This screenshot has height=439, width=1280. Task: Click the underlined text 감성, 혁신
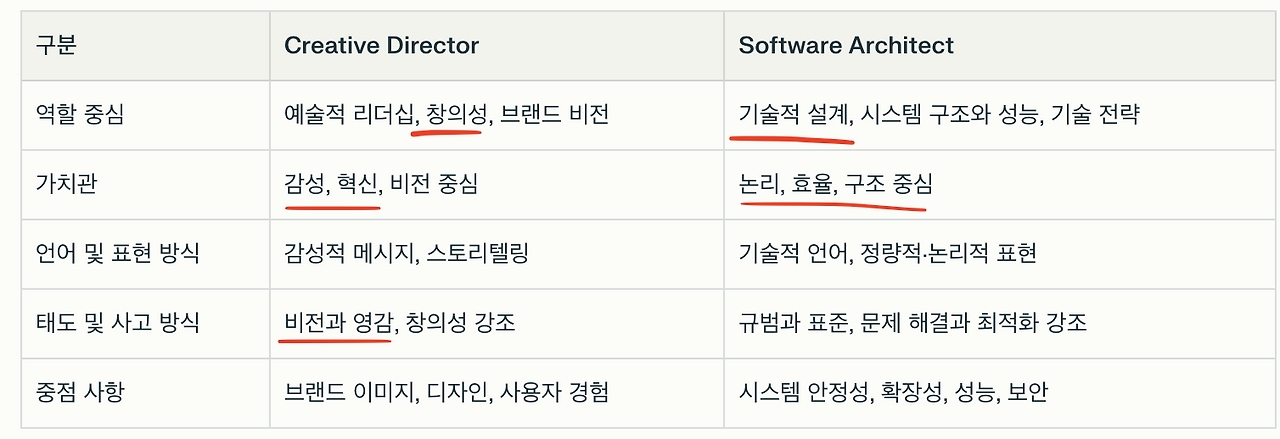(x=331, y=183)
